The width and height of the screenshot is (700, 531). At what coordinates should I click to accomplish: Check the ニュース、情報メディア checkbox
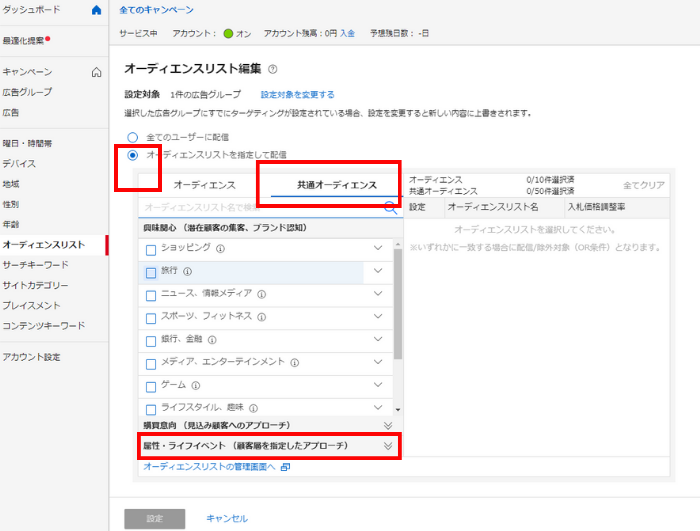151,296
